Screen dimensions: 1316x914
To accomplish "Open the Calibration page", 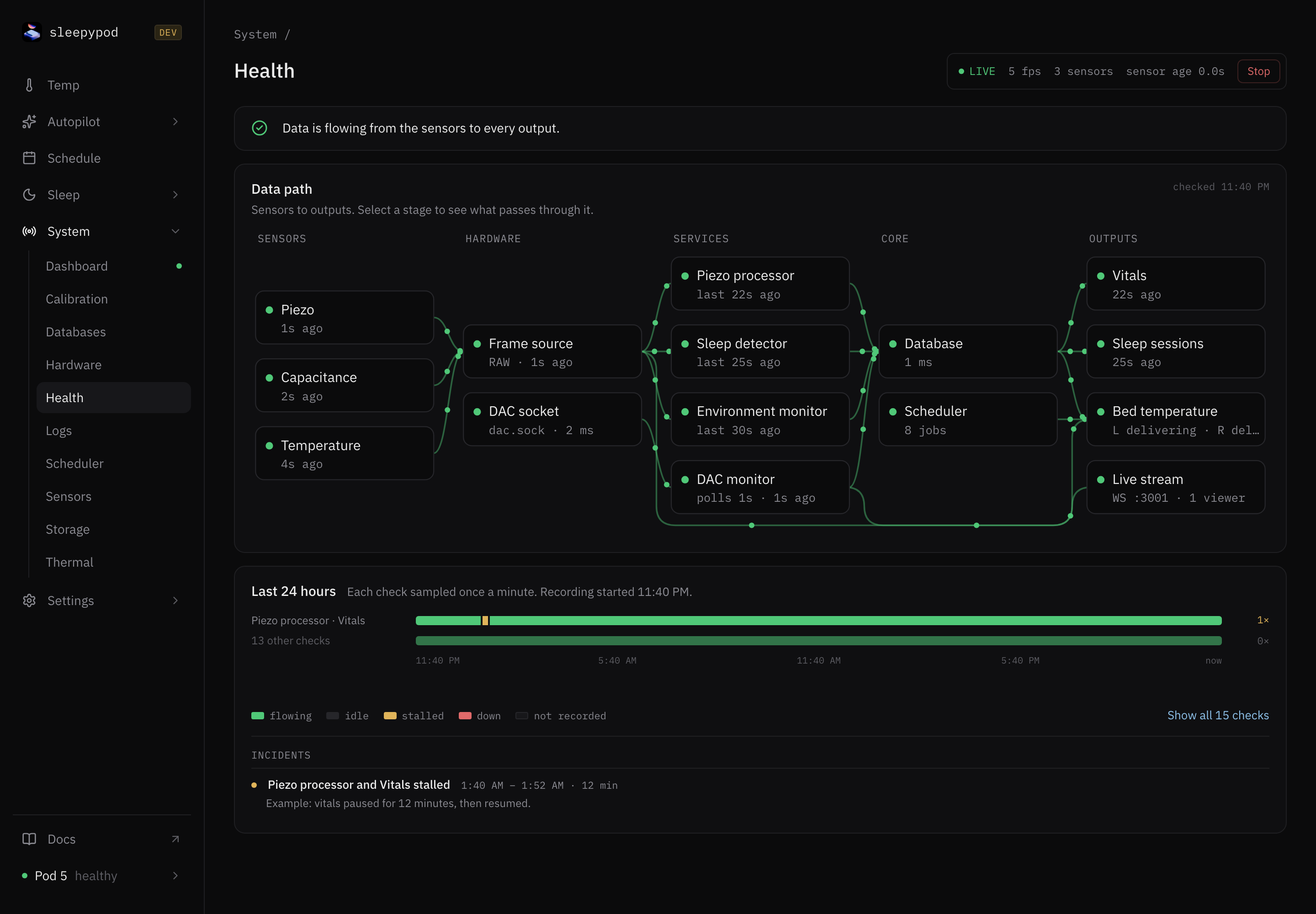I will pyautogui.click(x=113, y=299).
